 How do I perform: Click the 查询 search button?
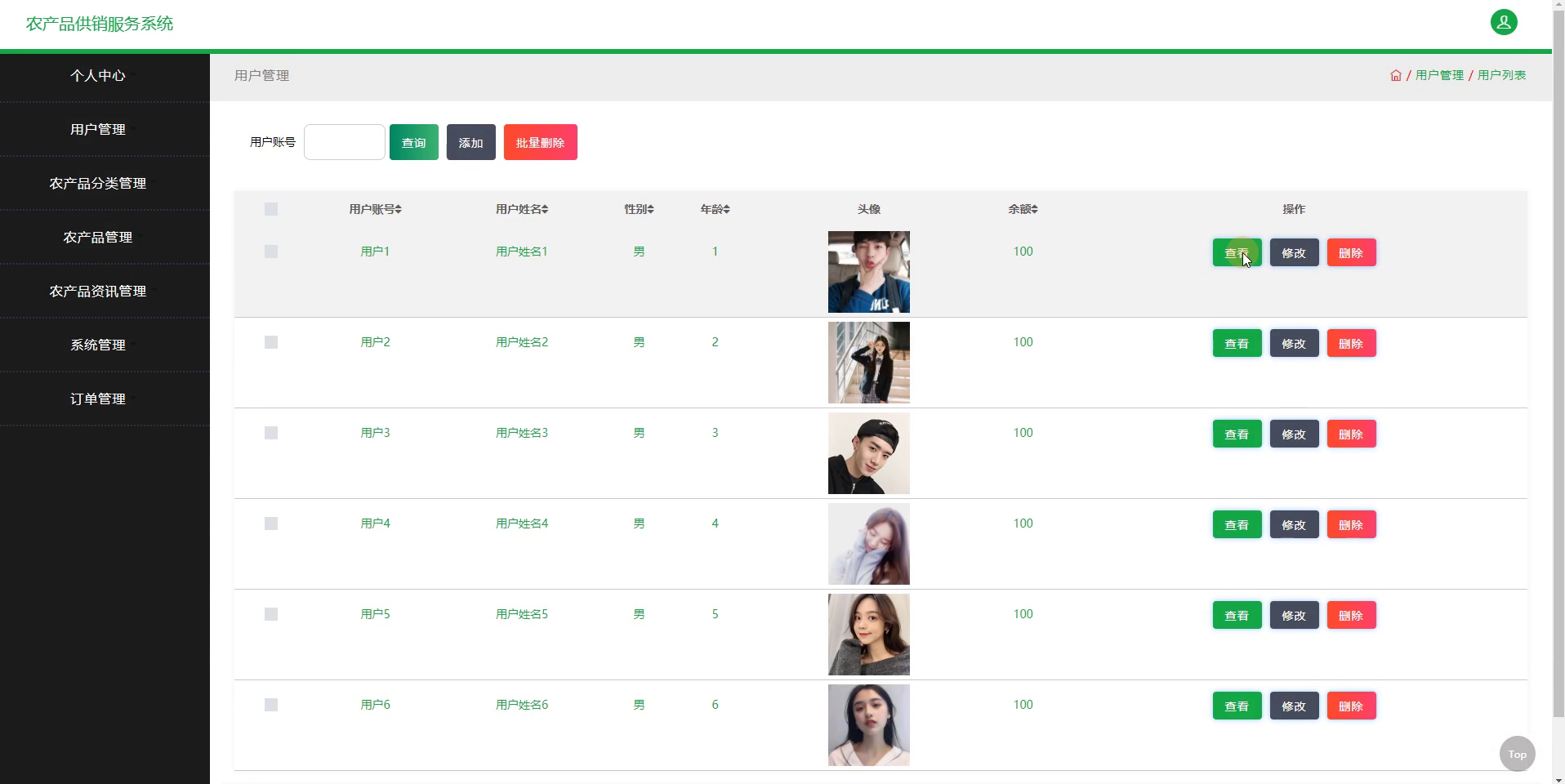(414, 142)
